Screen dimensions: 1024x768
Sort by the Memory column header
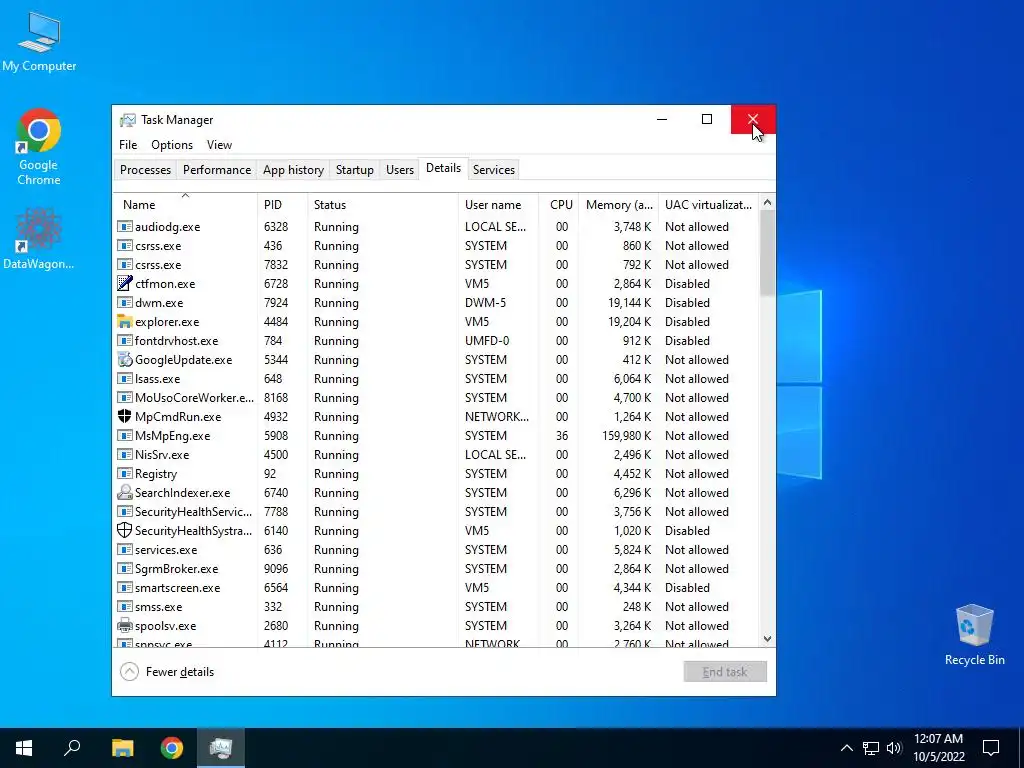pos(618,204)
